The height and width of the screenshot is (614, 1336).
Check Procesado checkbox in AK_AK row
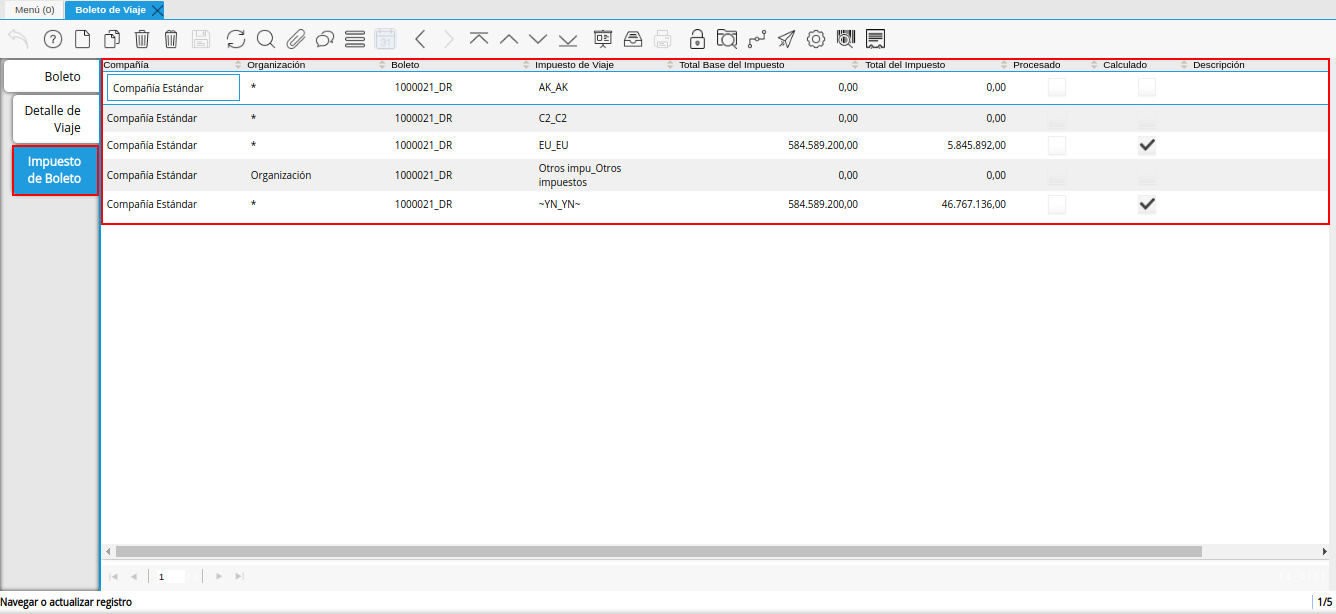[1056, 87]
